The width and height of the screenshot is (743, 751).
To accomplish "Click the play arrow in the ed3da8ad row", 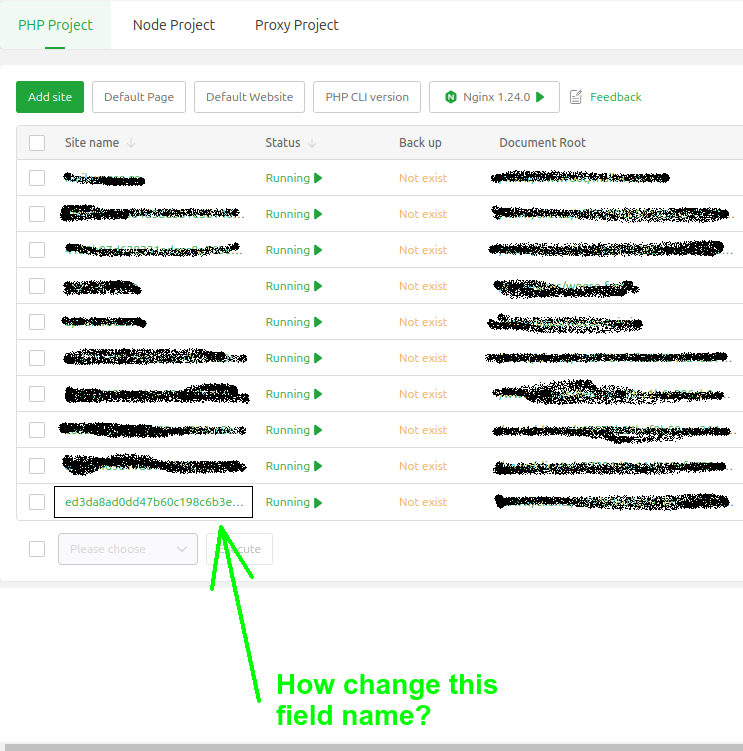I will (318, 502).
